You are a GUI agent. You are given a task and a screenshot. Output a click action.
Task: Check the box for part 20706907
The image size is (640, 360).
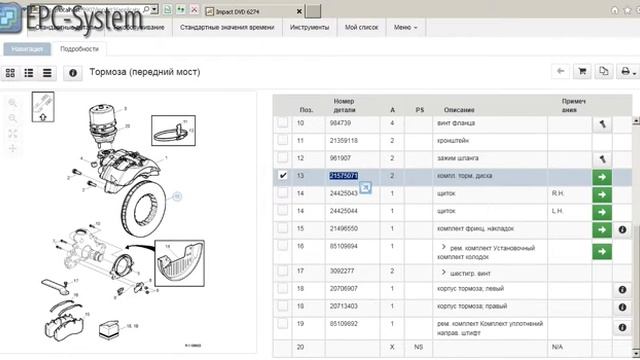[x=282, y=289]
